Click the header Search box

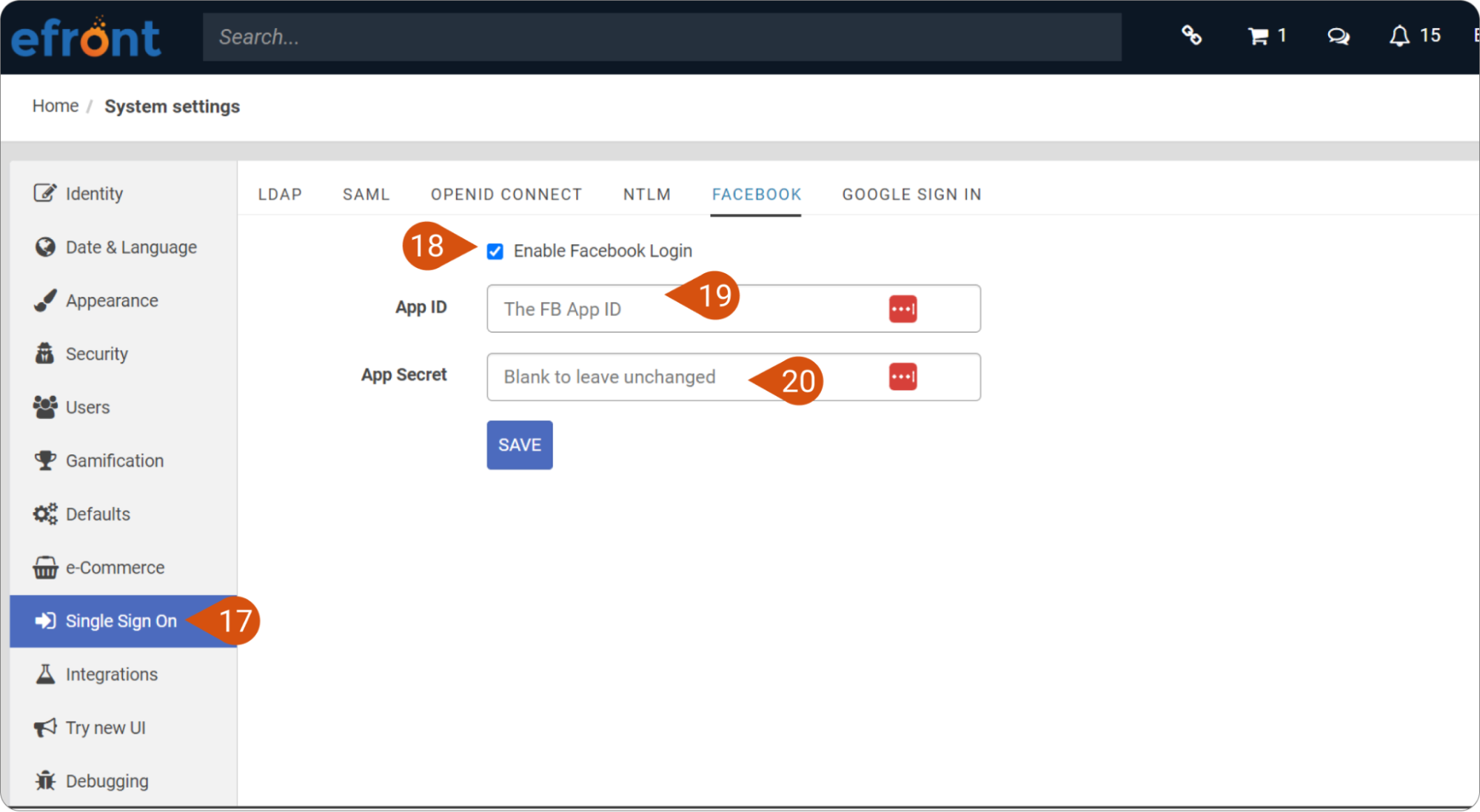pyautogui.click(x=662, y=37)
